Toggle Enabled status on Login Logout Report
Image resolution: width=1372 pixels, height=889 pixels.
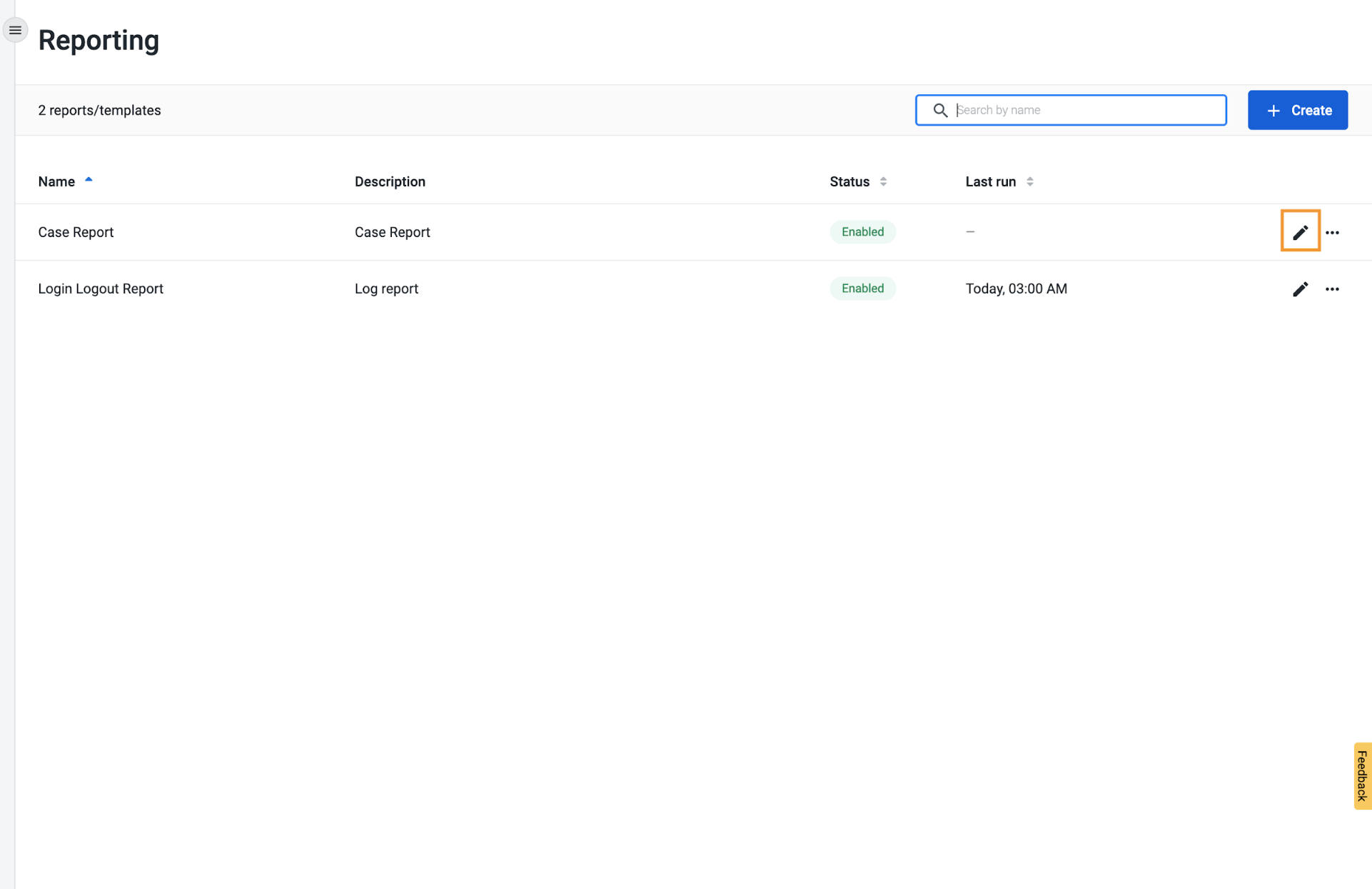pyautogui.click(x=862, y=288)
